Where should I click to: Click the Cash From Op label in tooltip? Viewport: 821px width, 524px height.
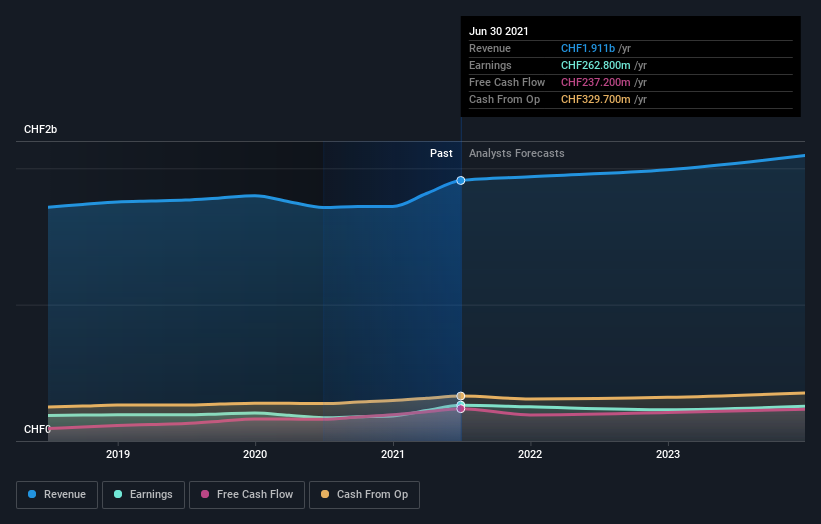click(x=504, y=99)
